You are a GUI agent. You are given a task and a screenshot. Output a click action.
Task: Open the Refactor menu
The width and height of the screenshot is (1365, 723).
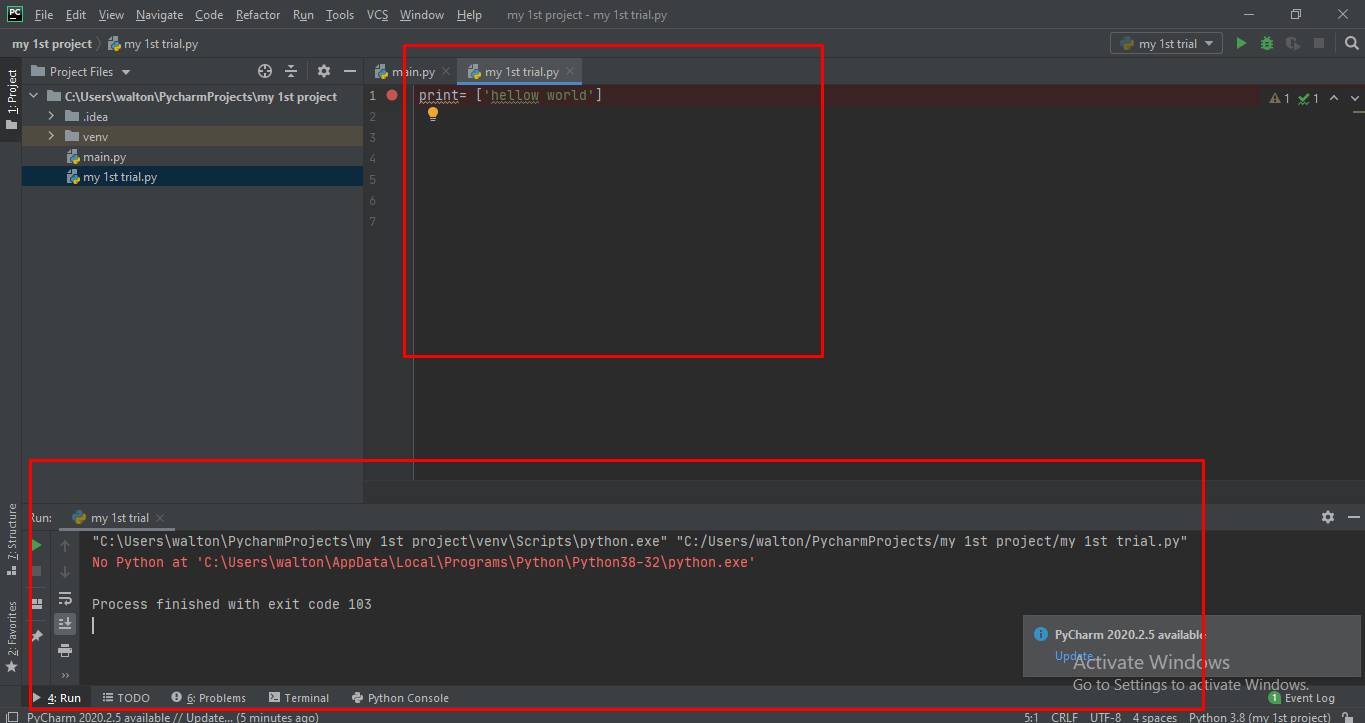coord(258,15)
